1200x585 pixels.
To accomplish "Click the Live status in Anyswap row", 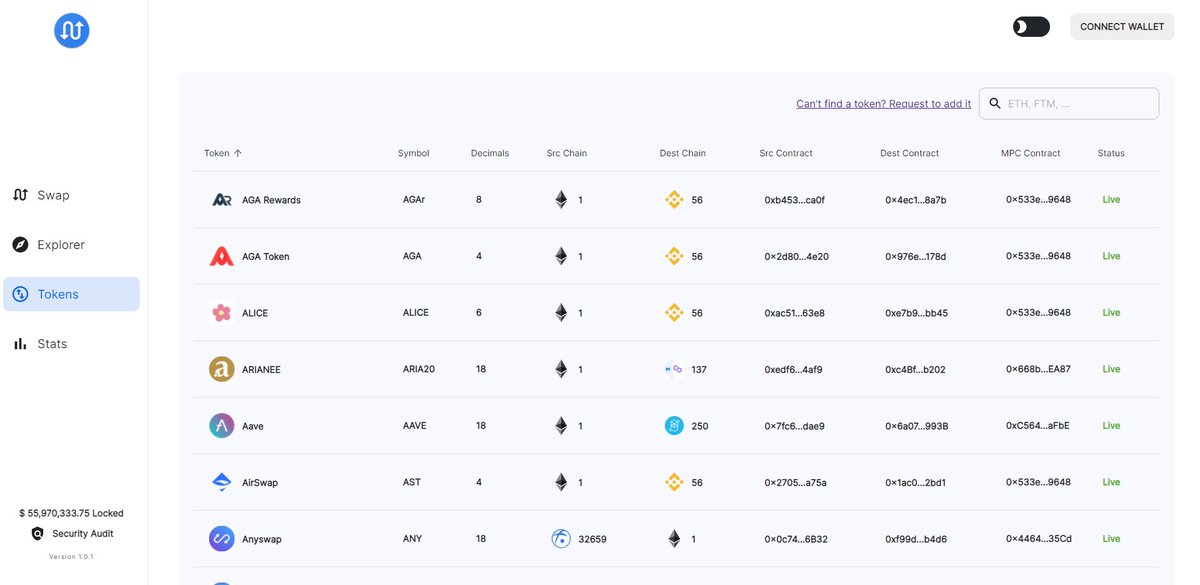I will [1111, 539].
